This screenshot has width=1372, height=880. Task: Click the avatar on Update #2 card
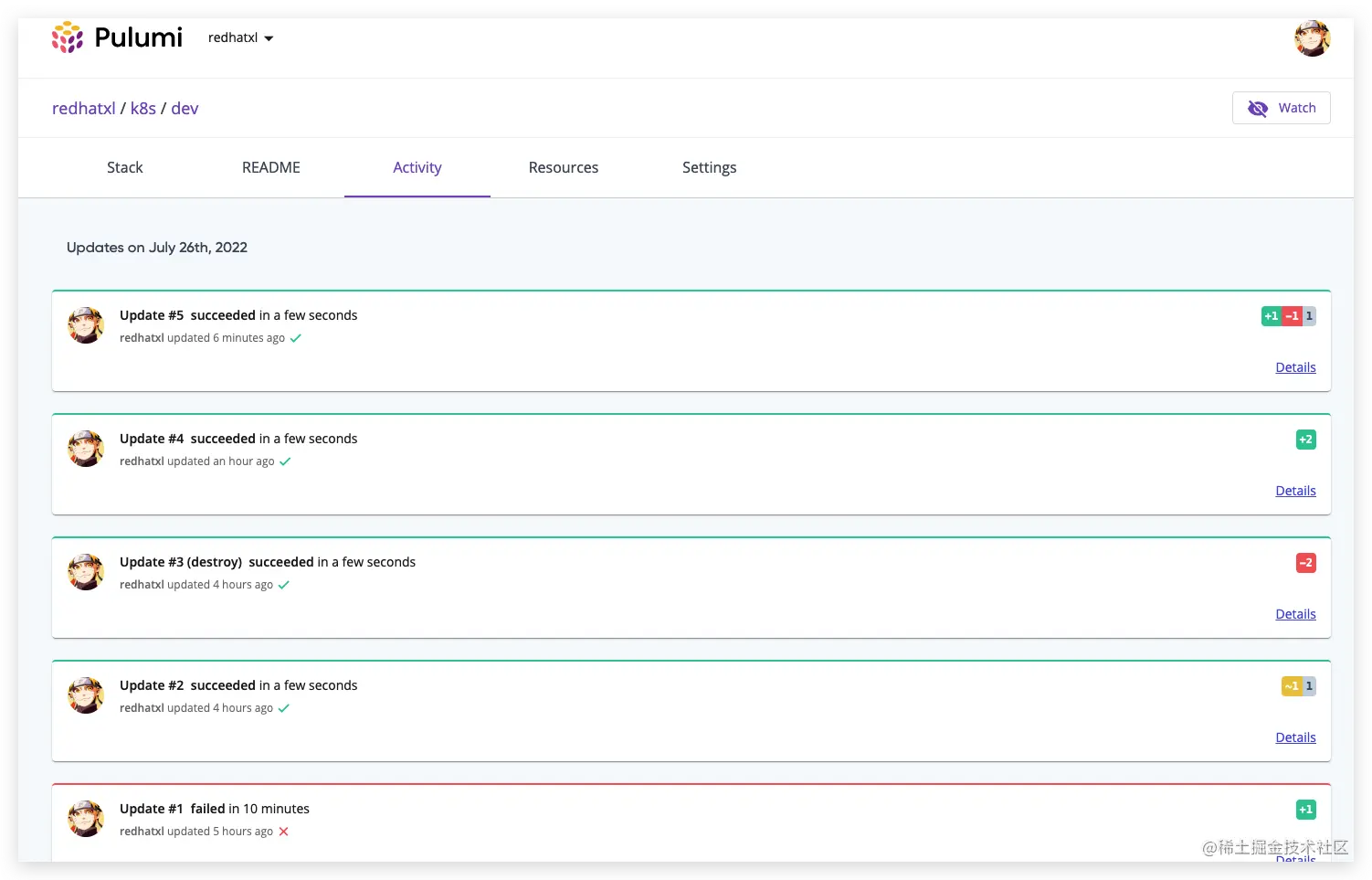pos(86,695)
